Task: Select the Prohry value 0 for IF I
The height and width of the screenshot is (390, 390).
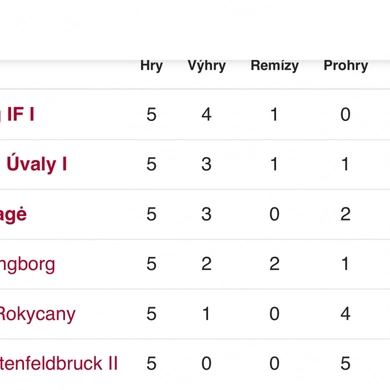Action: (x=345, y=115)
